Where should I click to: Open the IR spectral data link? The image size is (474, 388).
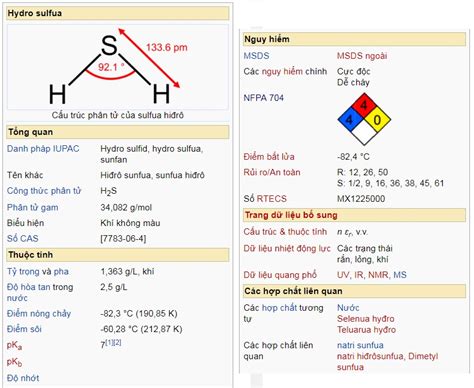click(358, 275)
